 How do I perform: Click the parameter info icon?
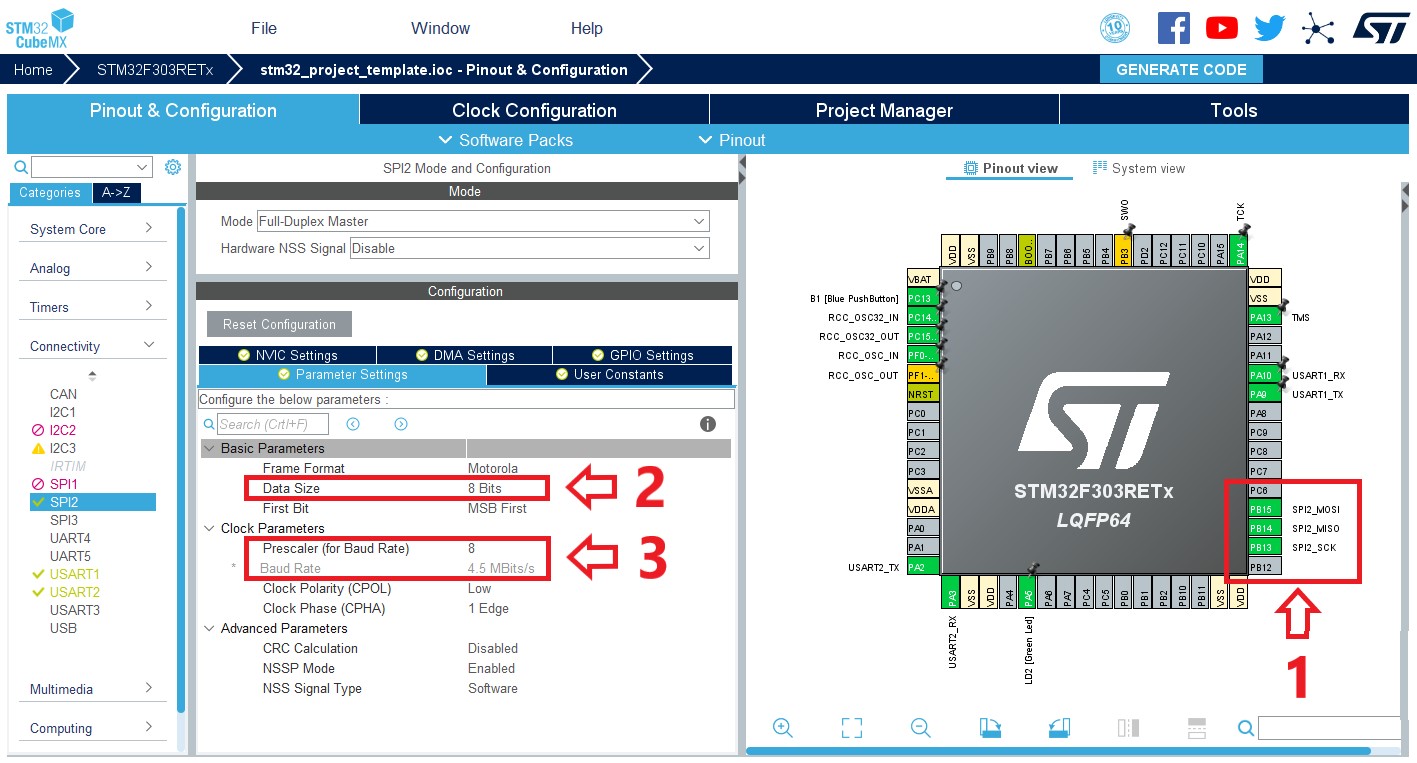pyautogui.click(x=708, y=424)
